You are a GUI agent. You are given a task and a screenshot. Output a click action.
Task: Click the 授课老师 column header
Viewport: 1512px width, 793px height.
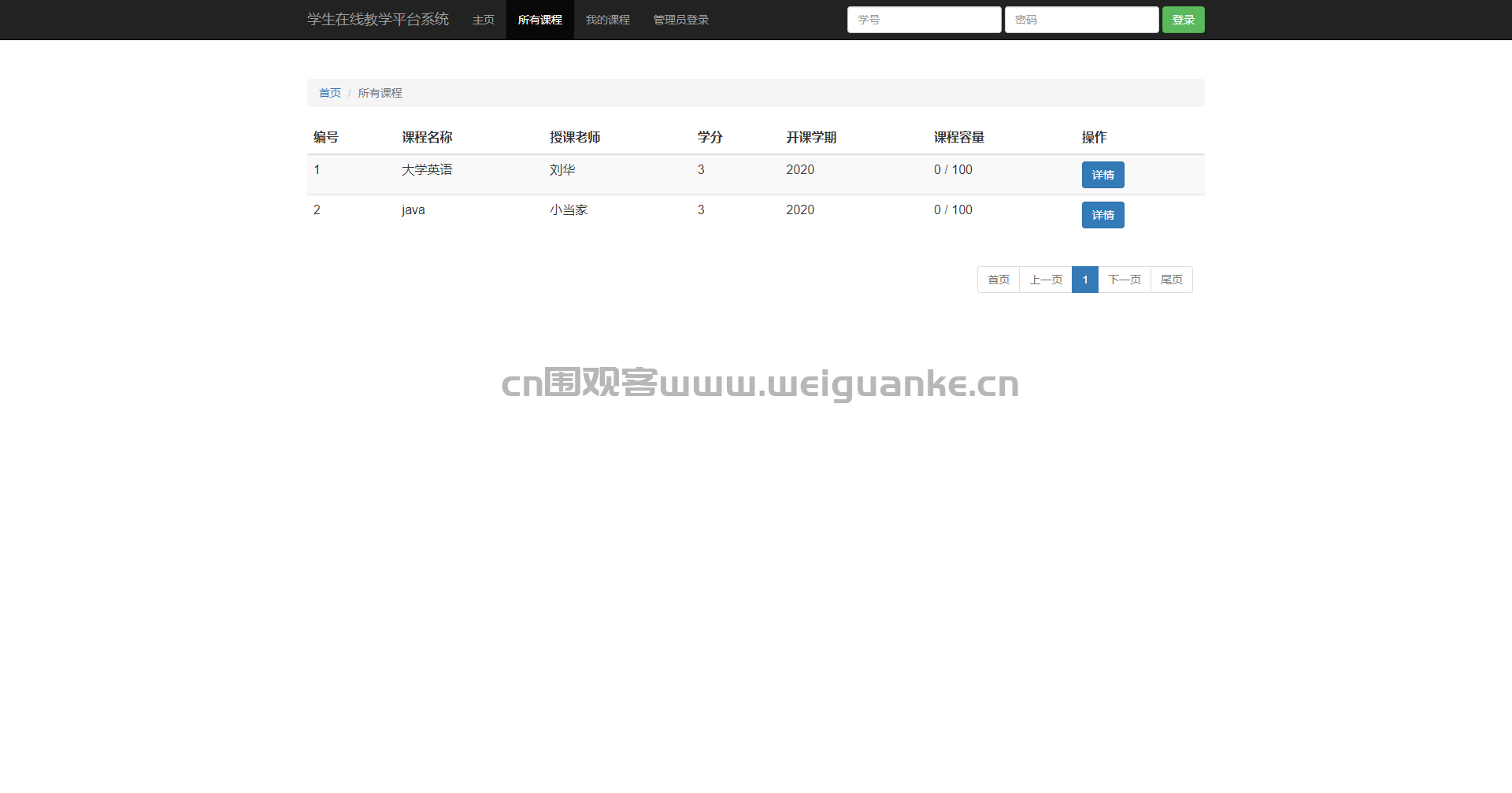[575, 137]
